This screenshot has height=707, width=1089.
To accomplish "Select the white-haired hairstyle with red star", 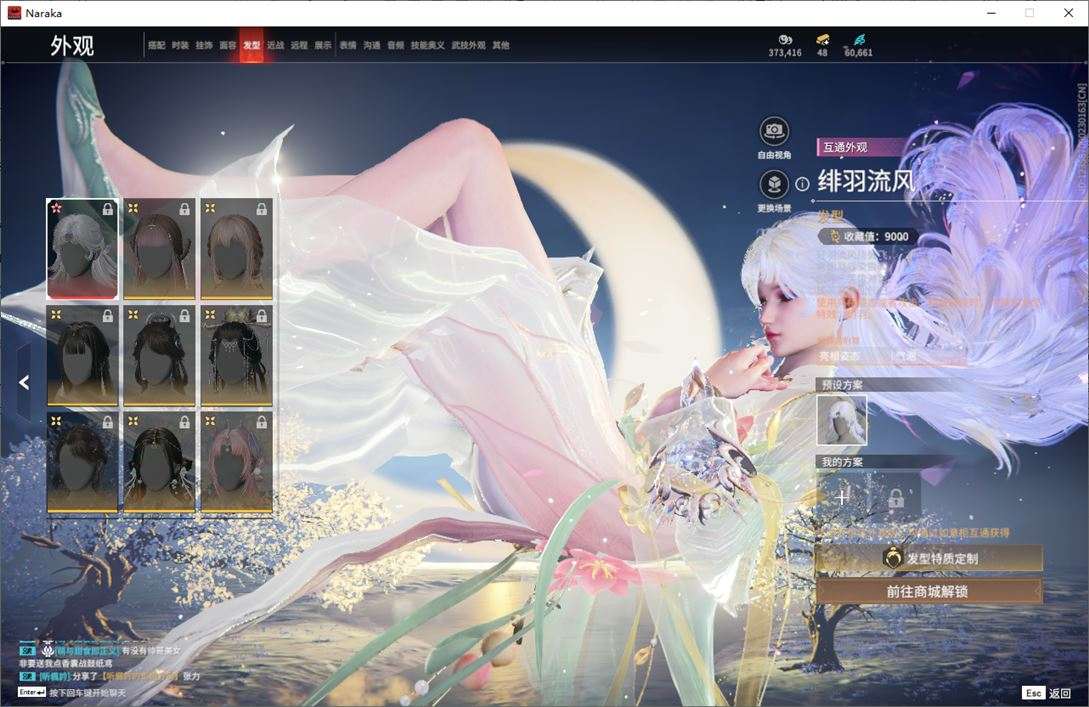I will pos(82,249).
